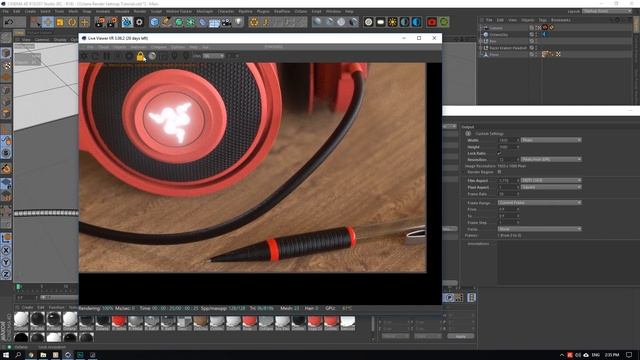640x360 pixels.
Task: Click the Floor object's first tag icon
Action: (x=544, y=54)
